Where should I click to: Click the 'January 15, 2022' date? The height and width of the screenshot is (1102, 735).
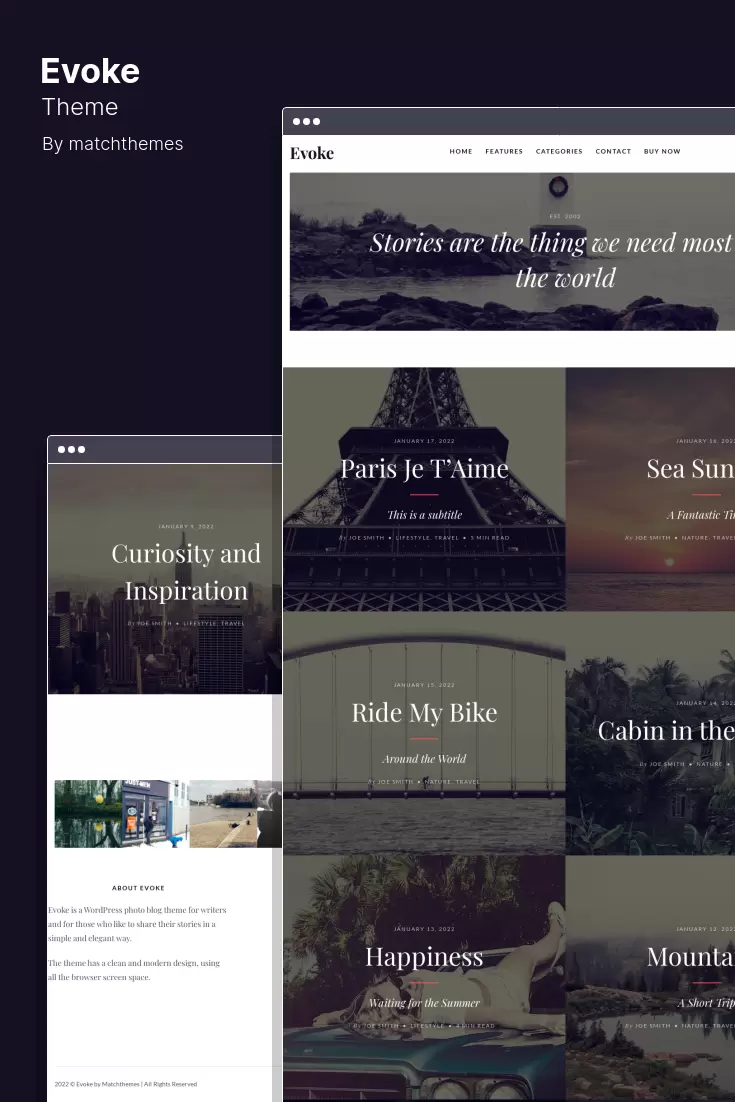(424, 685)
